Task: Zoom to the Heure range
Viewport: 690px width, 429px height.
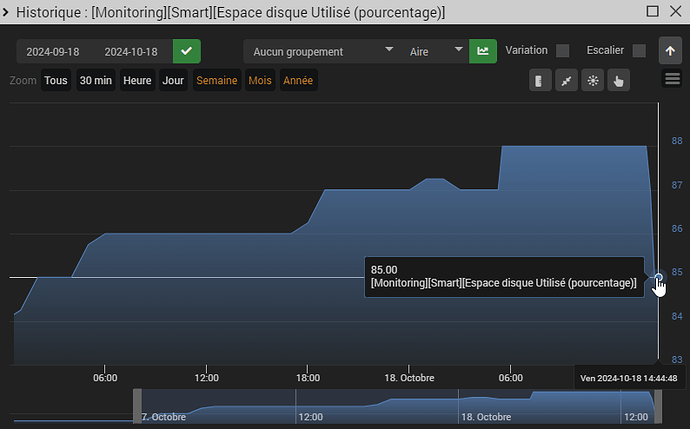Action: 137,80
